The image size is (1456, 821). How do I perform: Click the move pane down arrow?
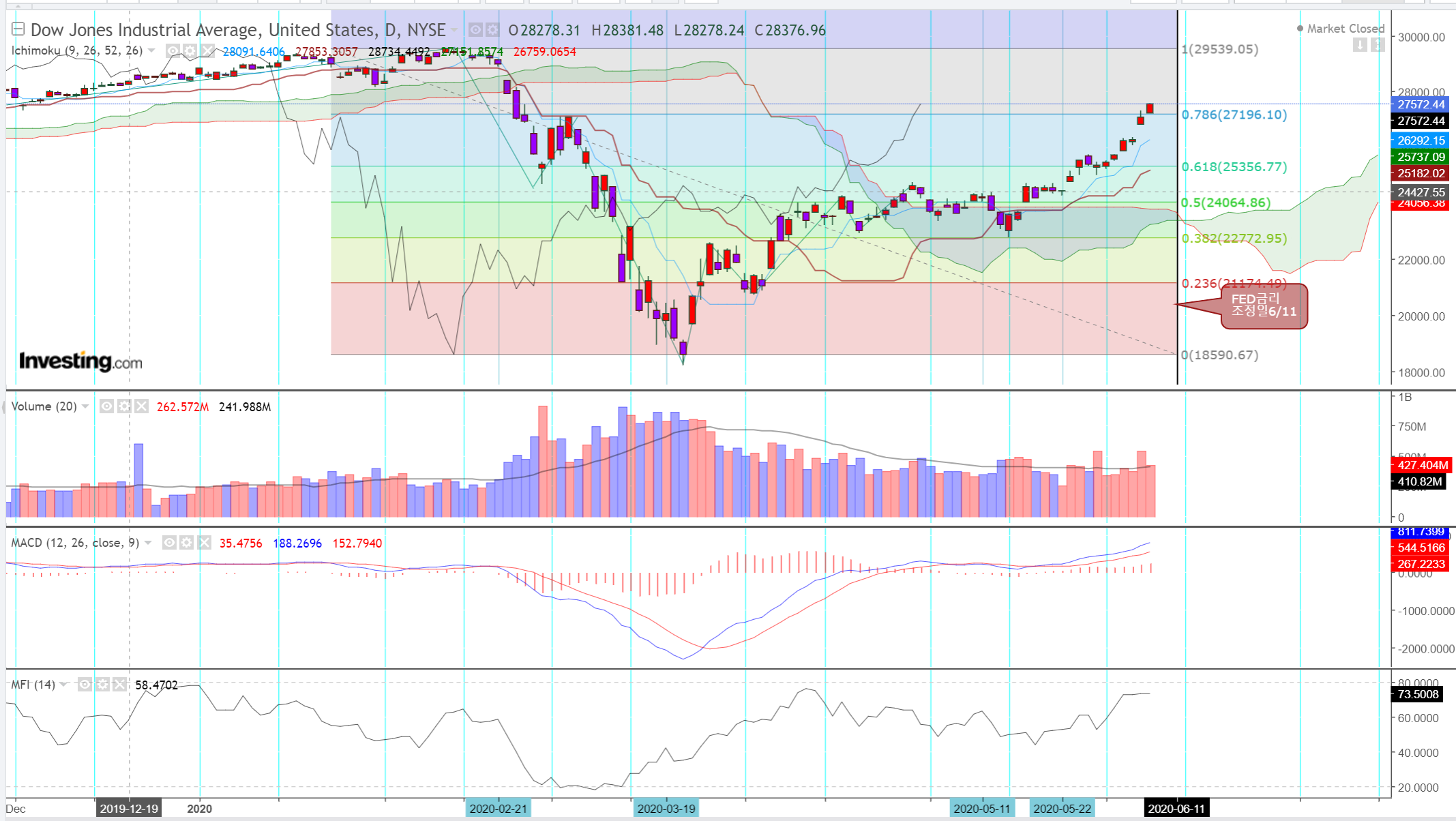coord(1360,45)
